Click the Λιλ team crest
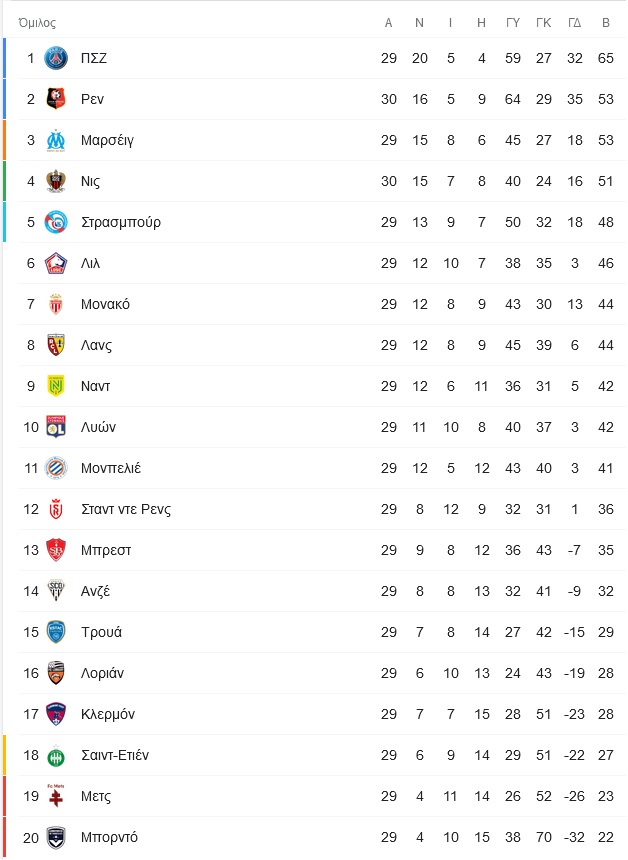This screenshot has height=860, width=628. point(56,263)
